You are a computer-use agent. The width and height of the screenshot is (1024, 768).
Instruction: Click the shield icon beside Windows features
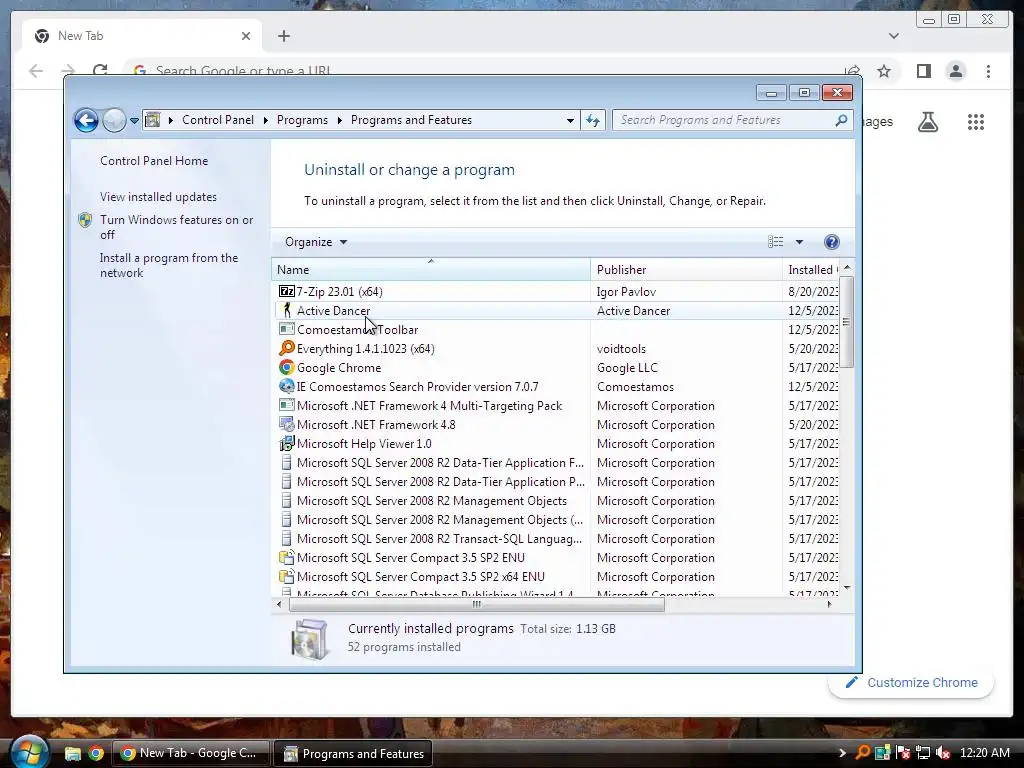point(86,220)
